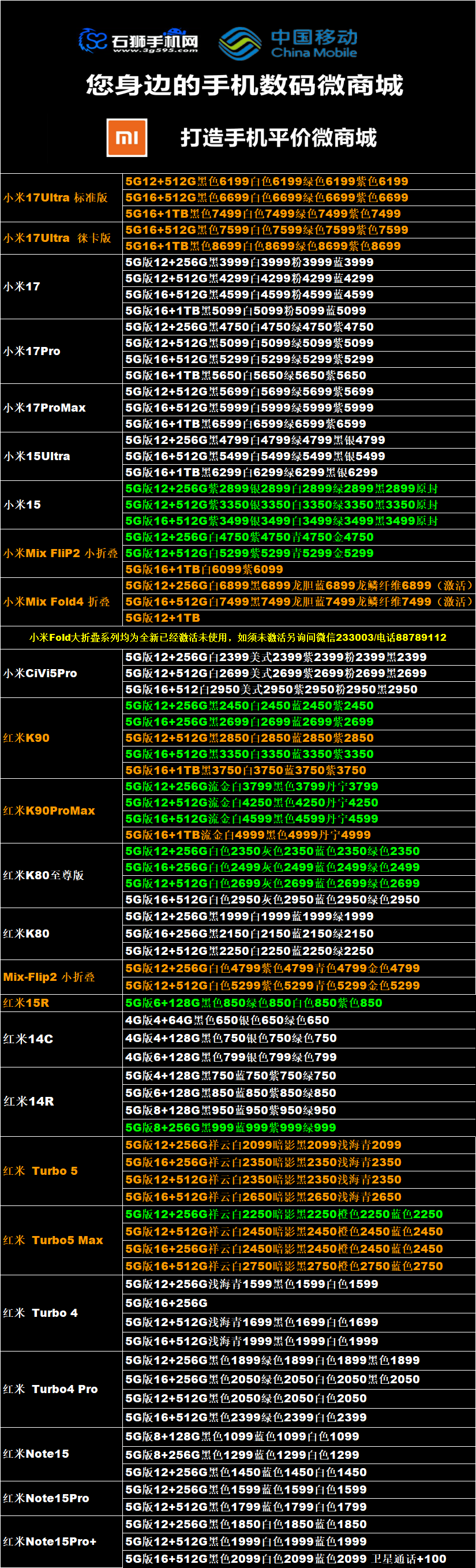Click the orange Xiaomi MI logo

click(x=126, y=137)
